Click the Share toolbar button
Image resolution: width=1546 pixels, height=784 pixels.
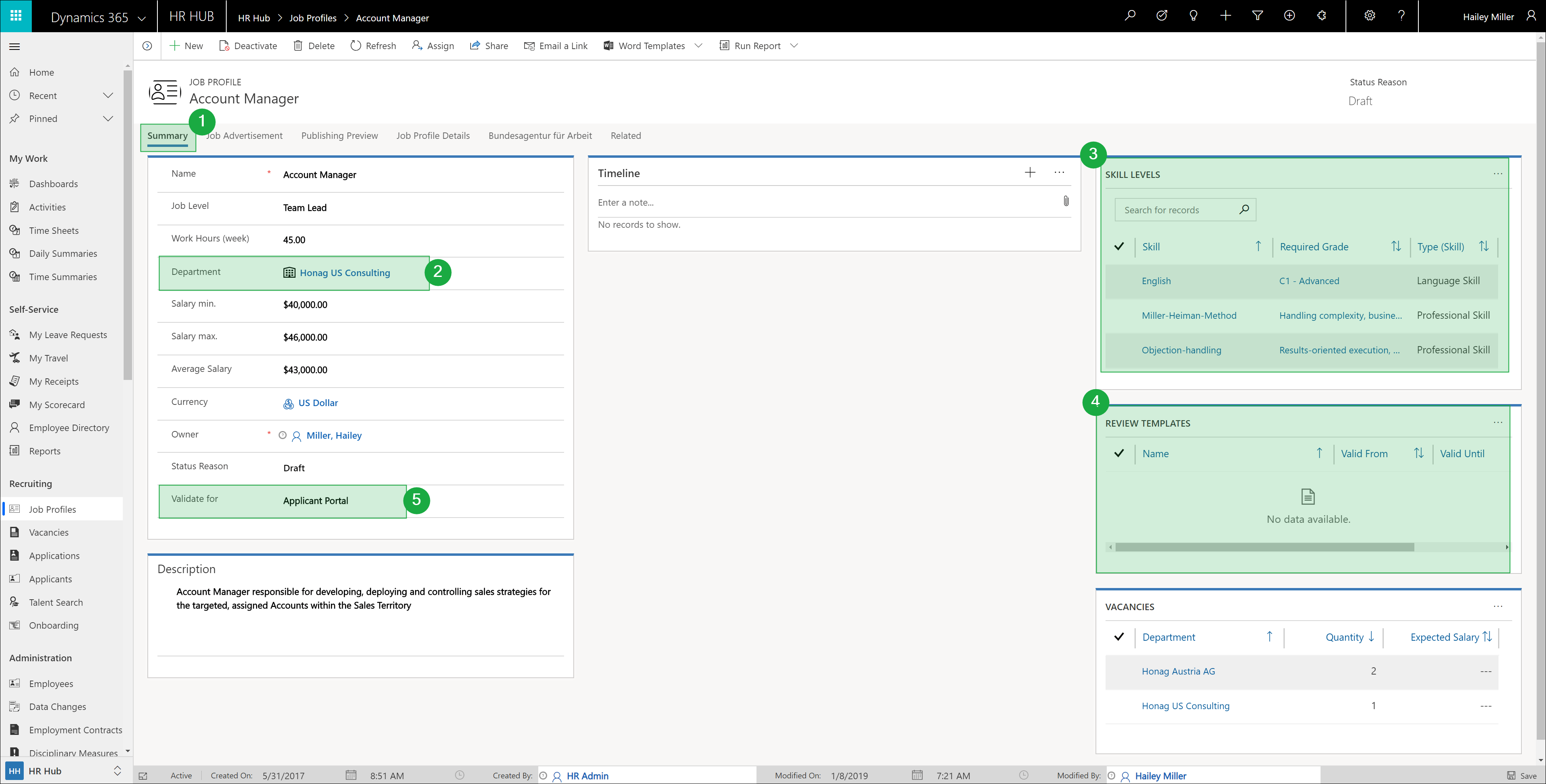click(488, 45)
